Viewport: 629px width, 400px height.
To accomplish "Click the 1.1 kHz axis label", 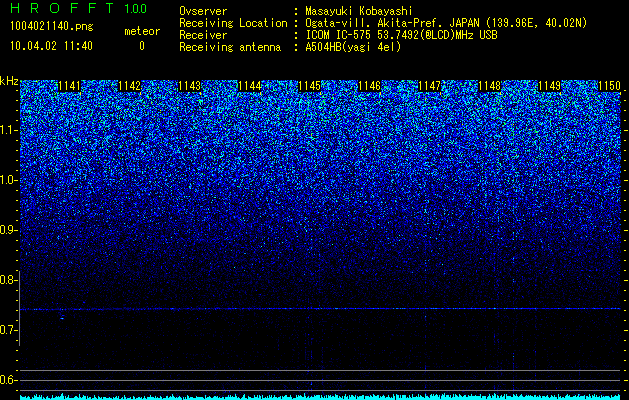I will [8, 130].
